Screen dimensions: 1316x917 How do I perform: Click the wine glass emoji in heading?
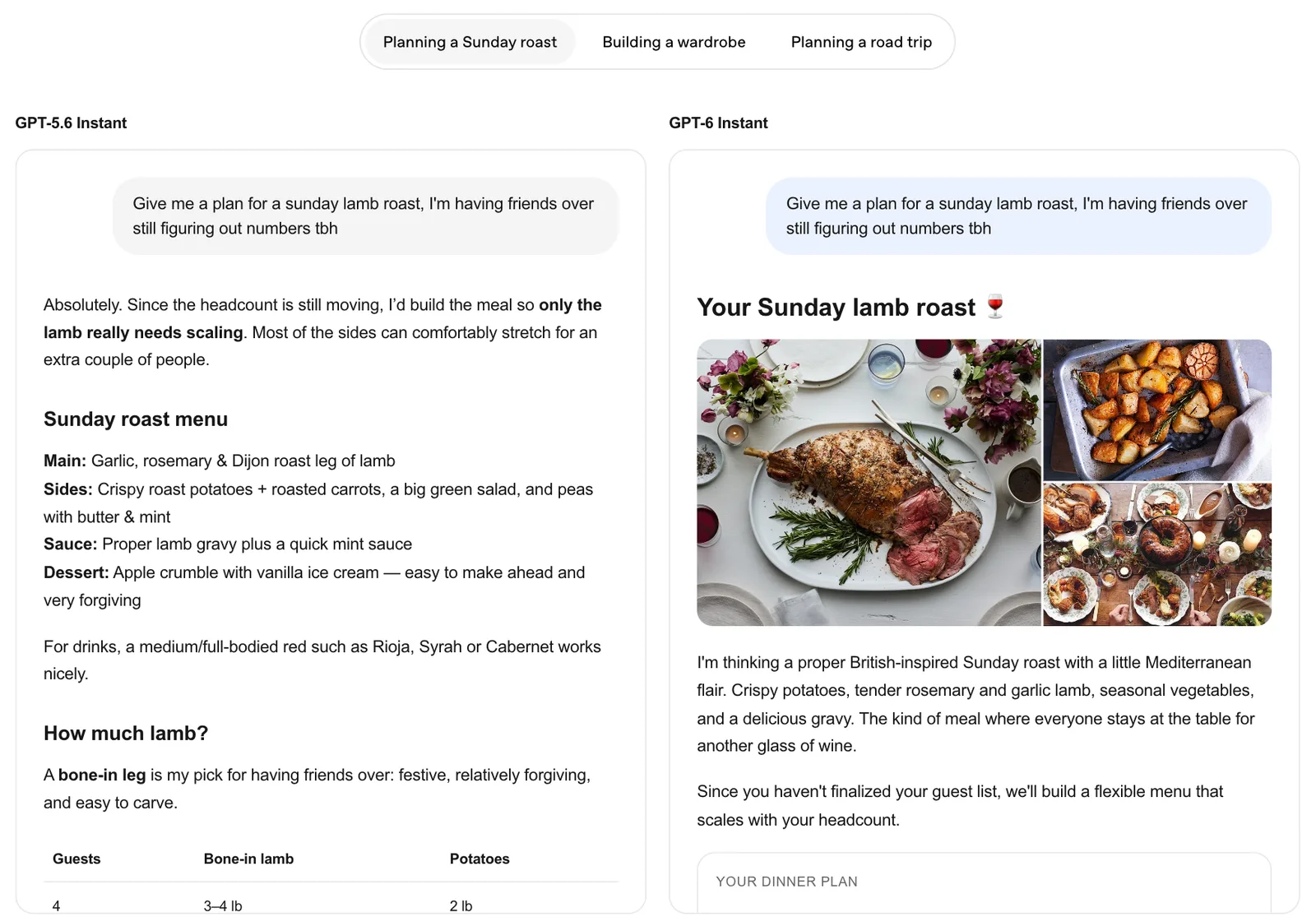[x=995, y=307]
